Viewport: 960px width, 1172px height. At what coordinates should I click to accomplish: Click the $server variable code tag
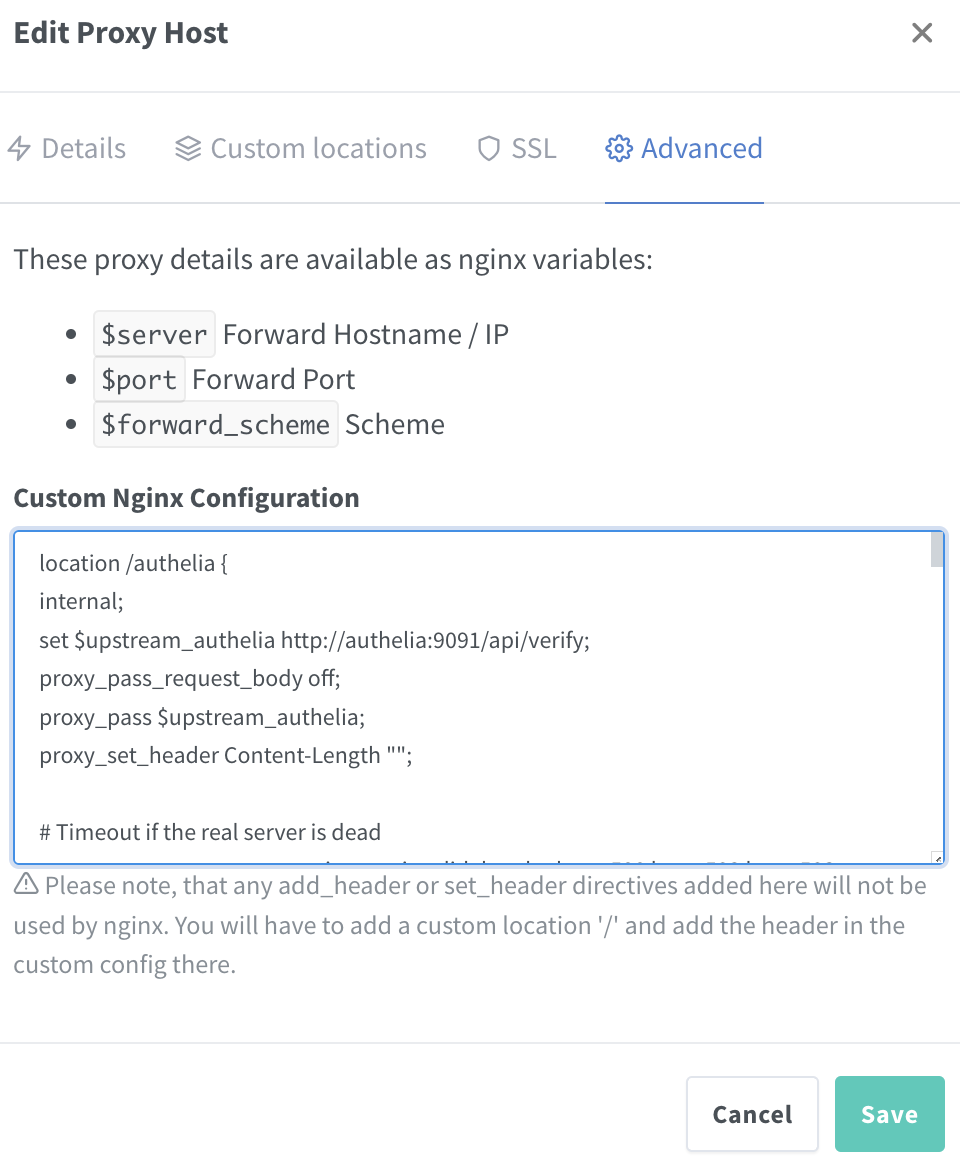tap(154, 334)
